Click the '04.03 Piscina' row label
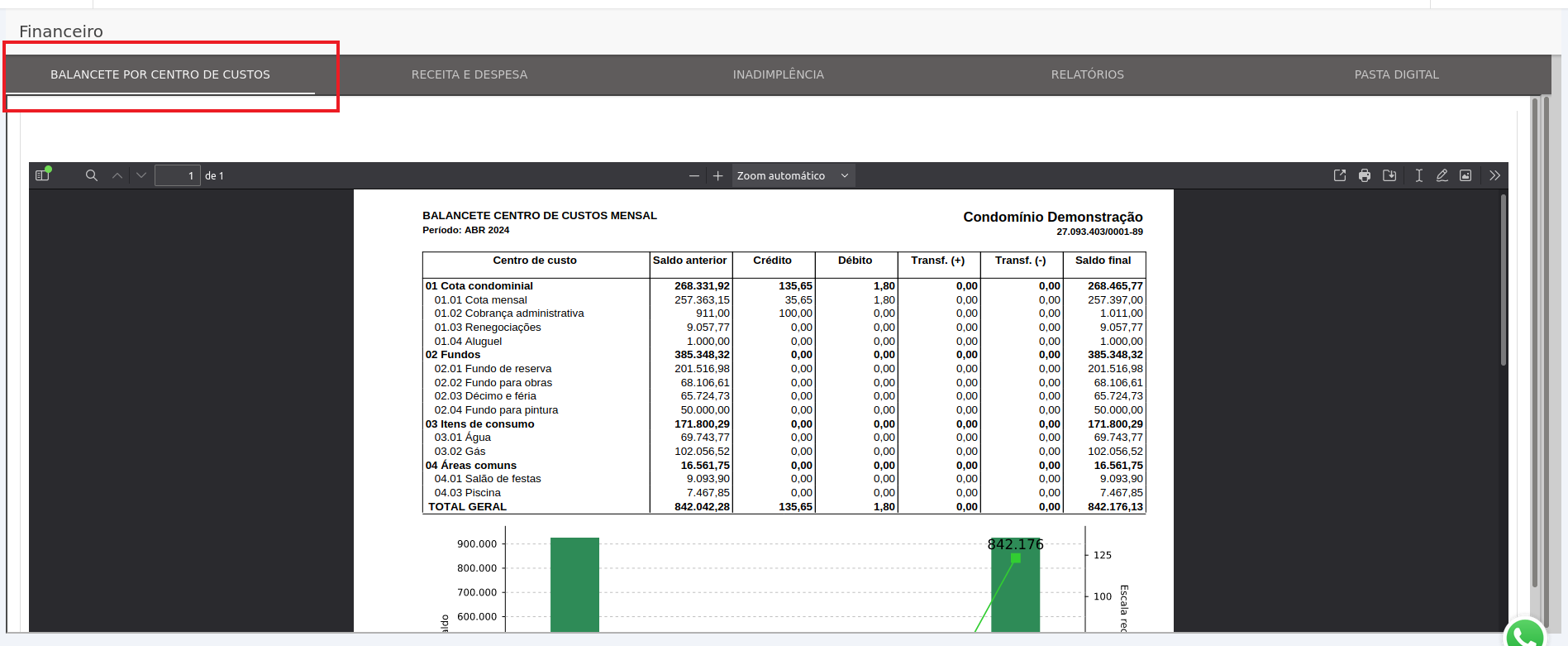 (468, 493)
